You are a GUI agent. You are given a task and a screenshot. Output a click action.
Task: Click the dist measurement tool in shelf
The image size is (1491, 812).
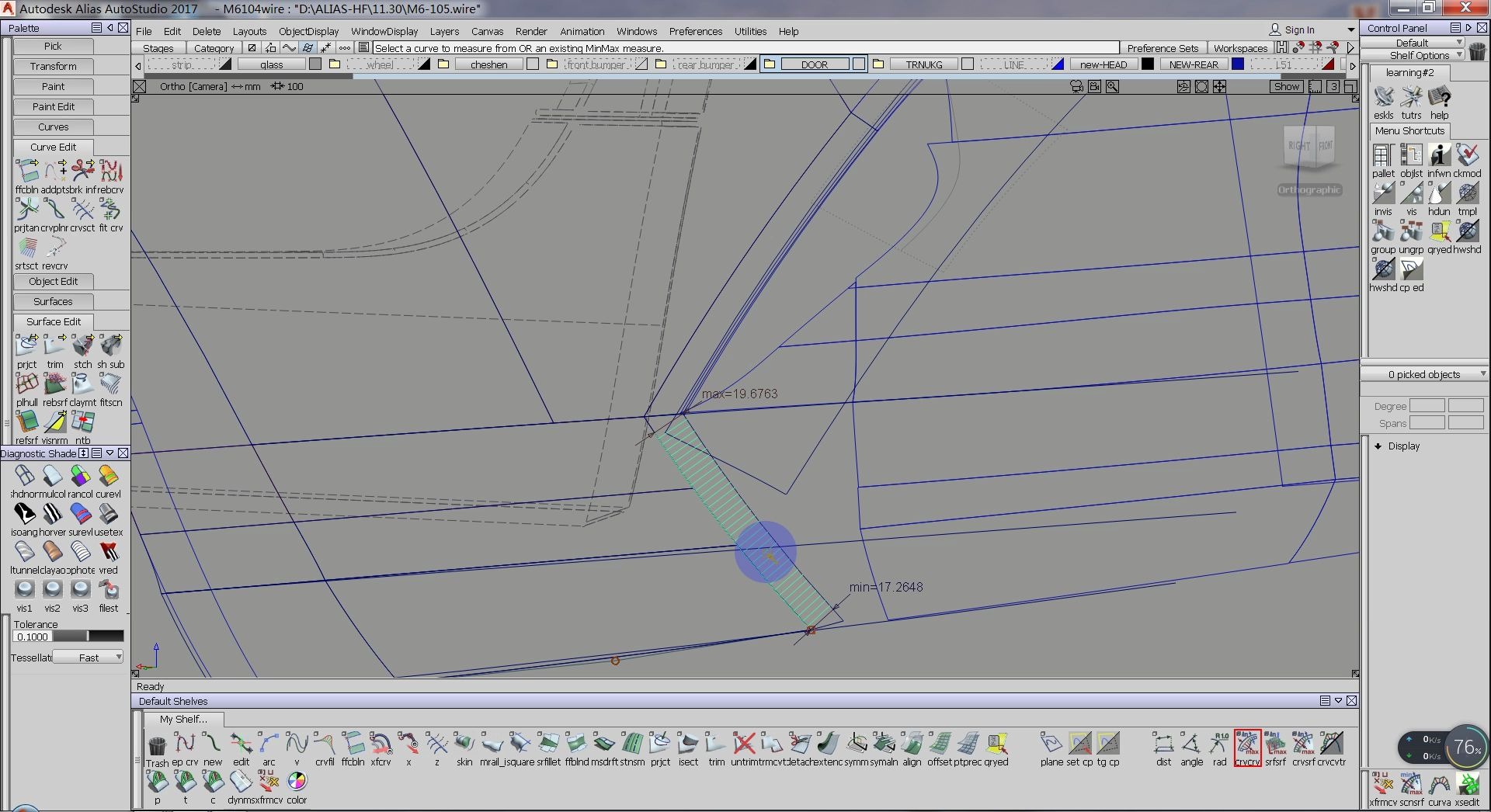[1163, 744]
